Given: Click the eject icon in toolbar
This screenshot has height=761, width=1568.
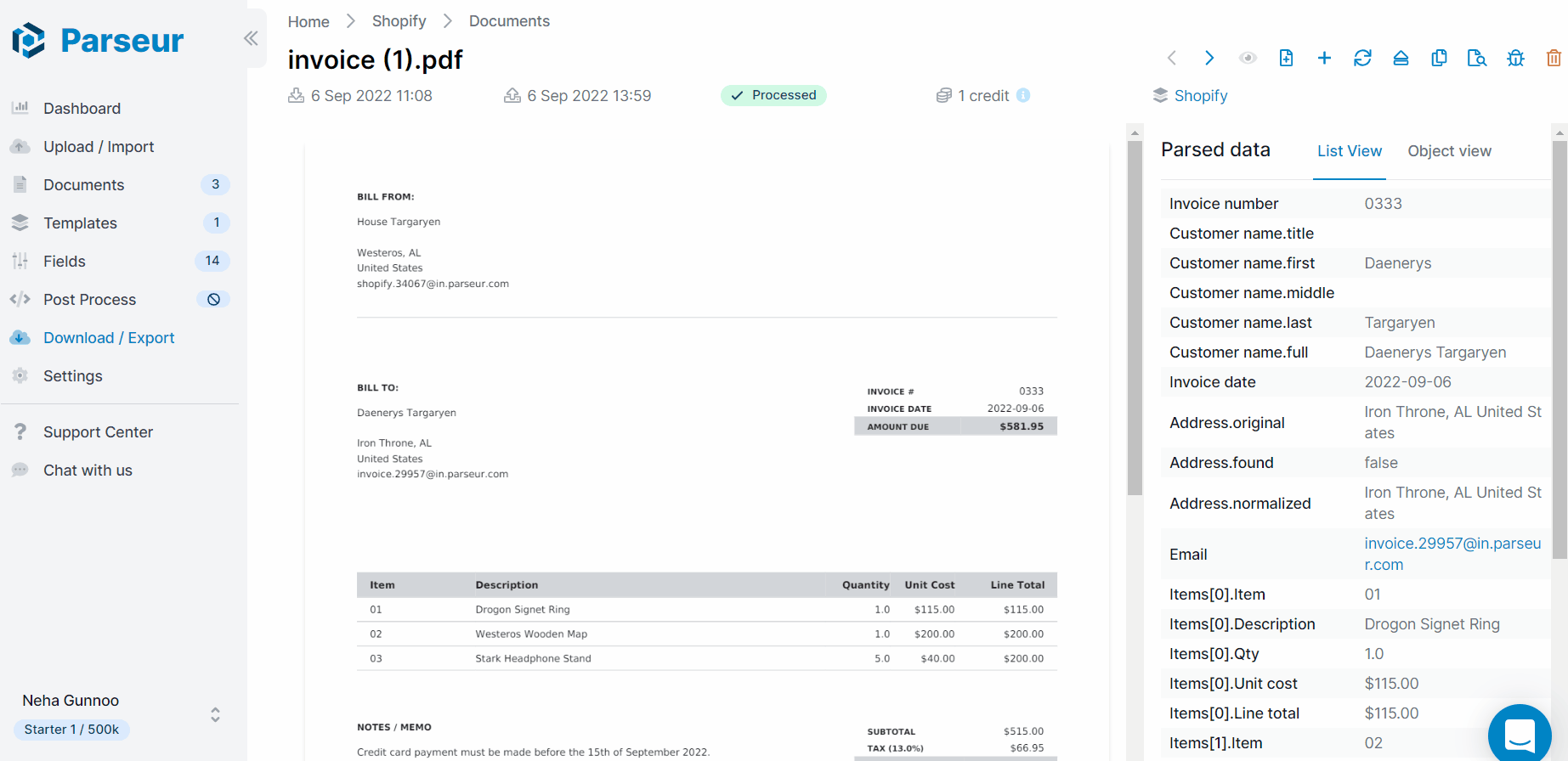Looking at the screenshot, I should pyautogui.click(x=1401, y=58).
